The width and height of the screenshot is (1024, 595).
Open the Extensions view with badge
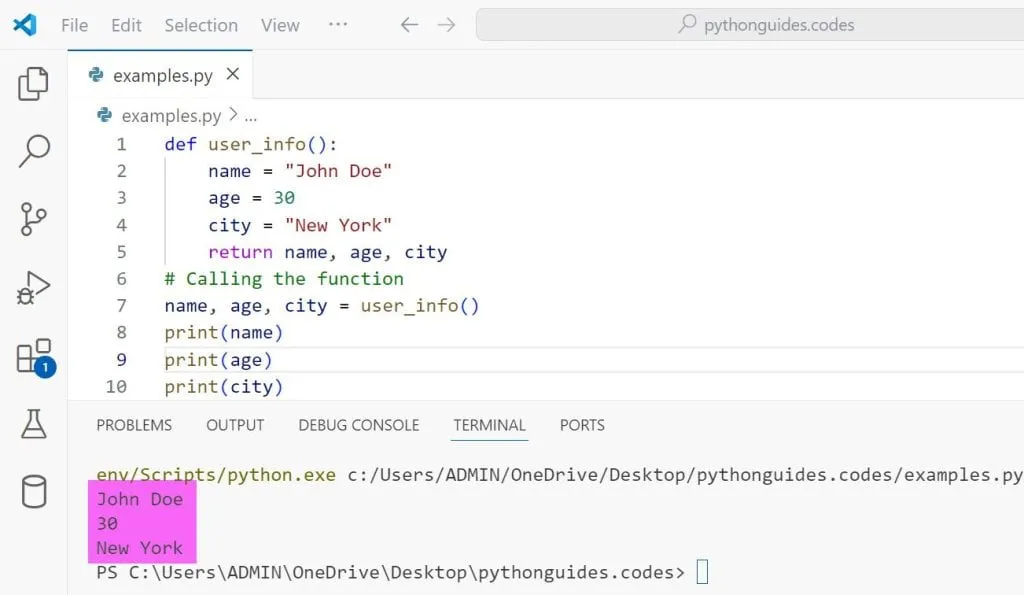pyautogui.click(x=36, y=358)
